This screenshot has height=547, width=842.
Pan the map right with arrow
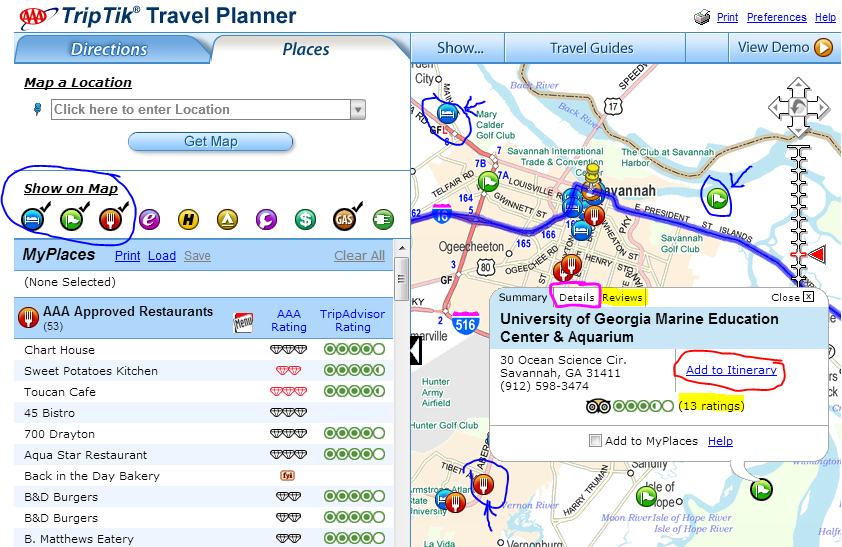point(821,108)
